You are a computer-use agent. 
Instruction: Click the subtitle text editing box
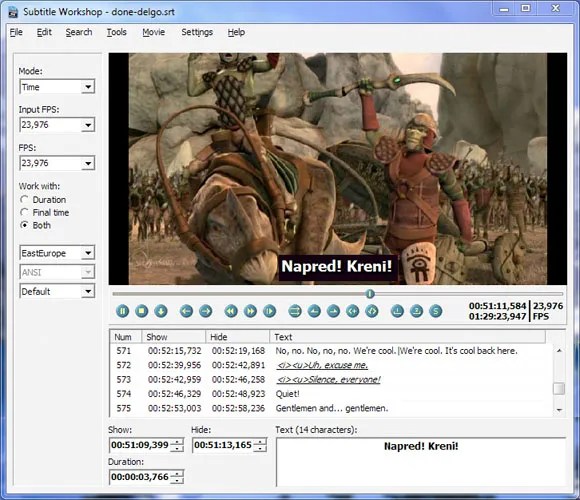(x=421, y=462)
